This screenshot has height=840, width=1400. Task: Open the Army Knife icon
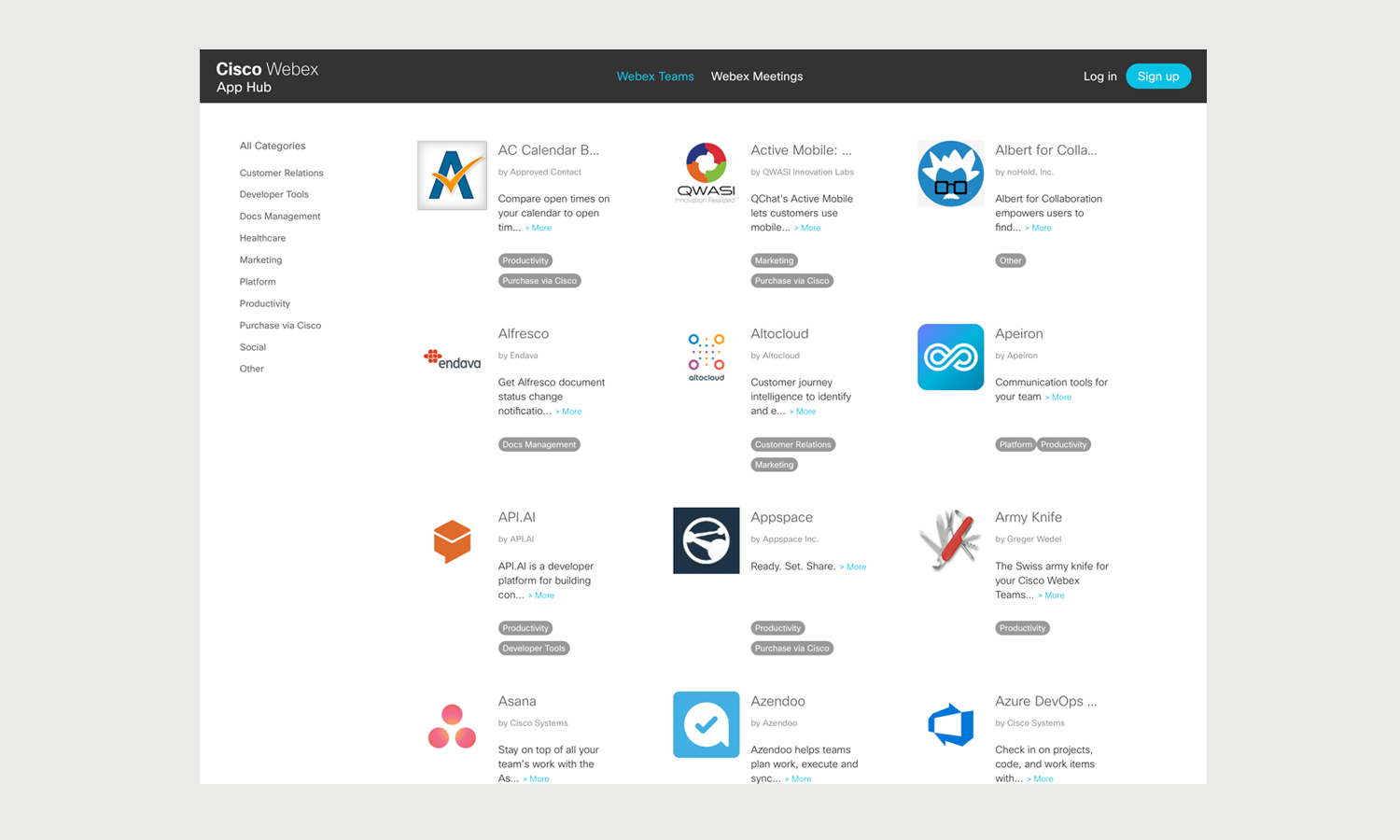click(950, 539)
